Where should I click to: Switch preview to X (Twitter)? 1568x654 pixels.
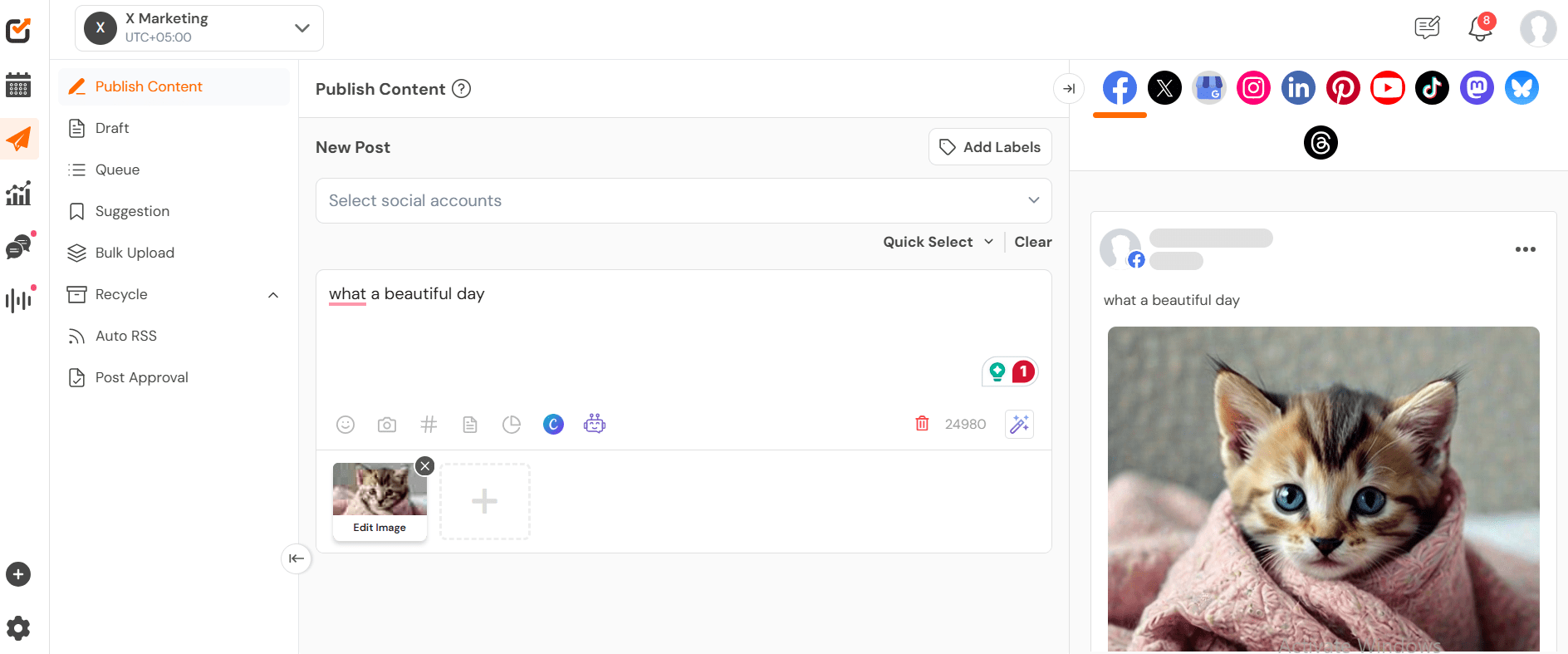1164,87
